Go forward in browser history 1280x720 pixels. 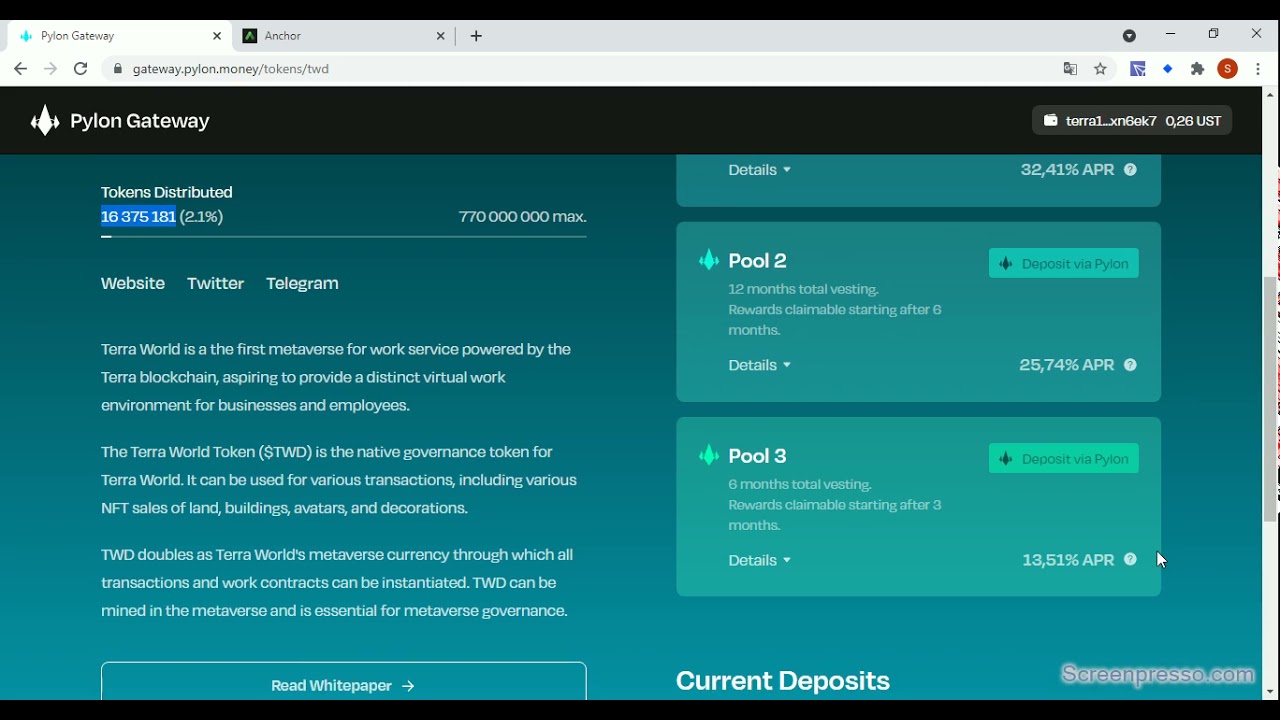tap(51, 69)
